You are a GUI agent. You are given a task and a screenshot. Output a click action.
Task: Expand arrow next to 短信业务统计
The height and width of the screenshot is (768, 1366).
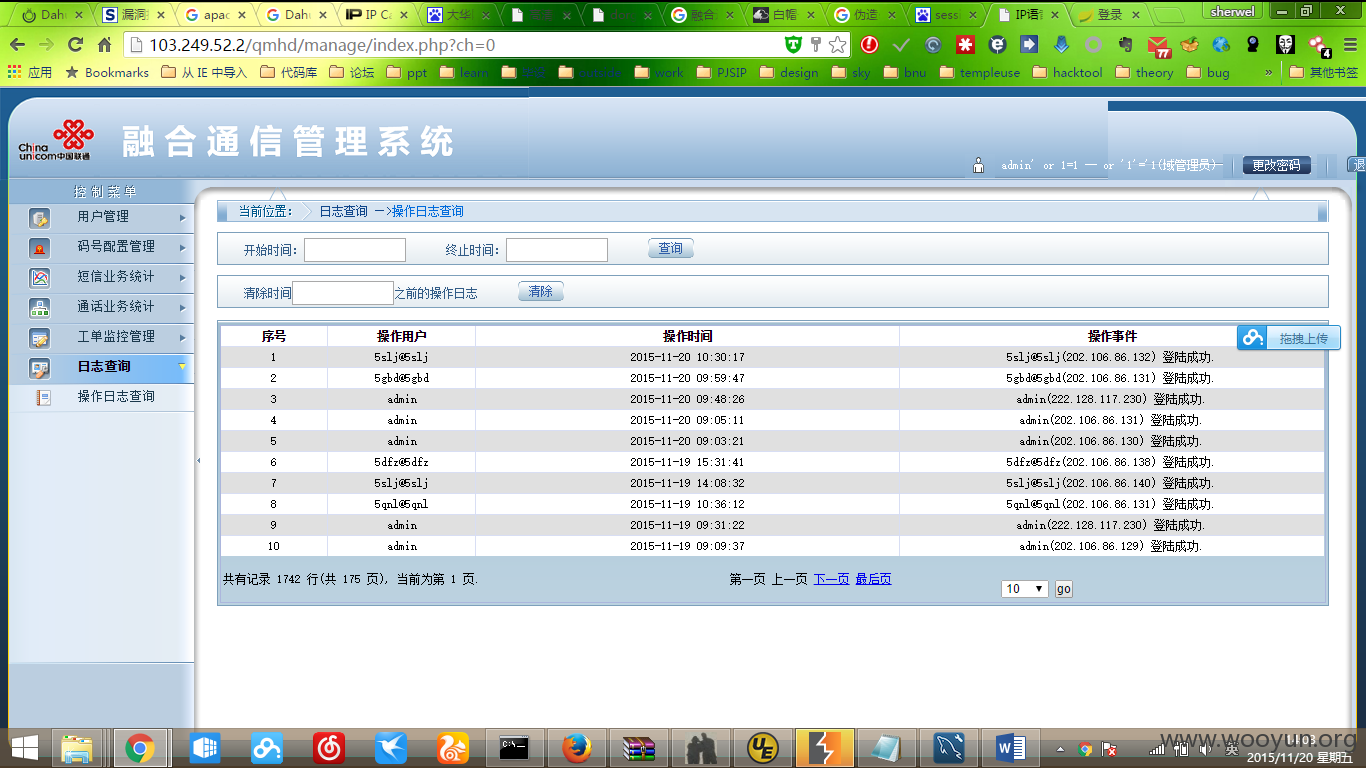(182, 277)
